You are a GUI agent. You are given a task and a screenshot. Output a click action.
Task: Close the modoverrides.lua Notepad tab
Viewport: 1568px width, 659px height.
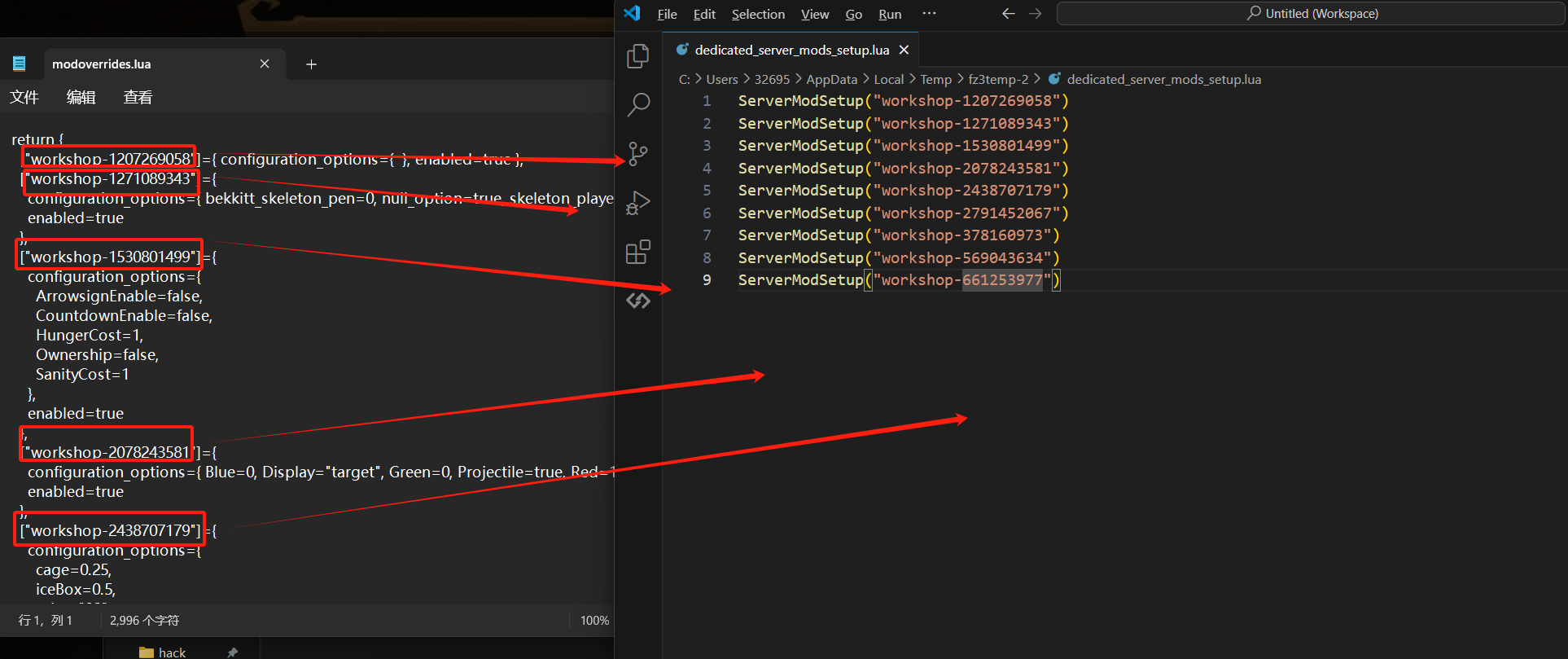[x=265, y=64]
